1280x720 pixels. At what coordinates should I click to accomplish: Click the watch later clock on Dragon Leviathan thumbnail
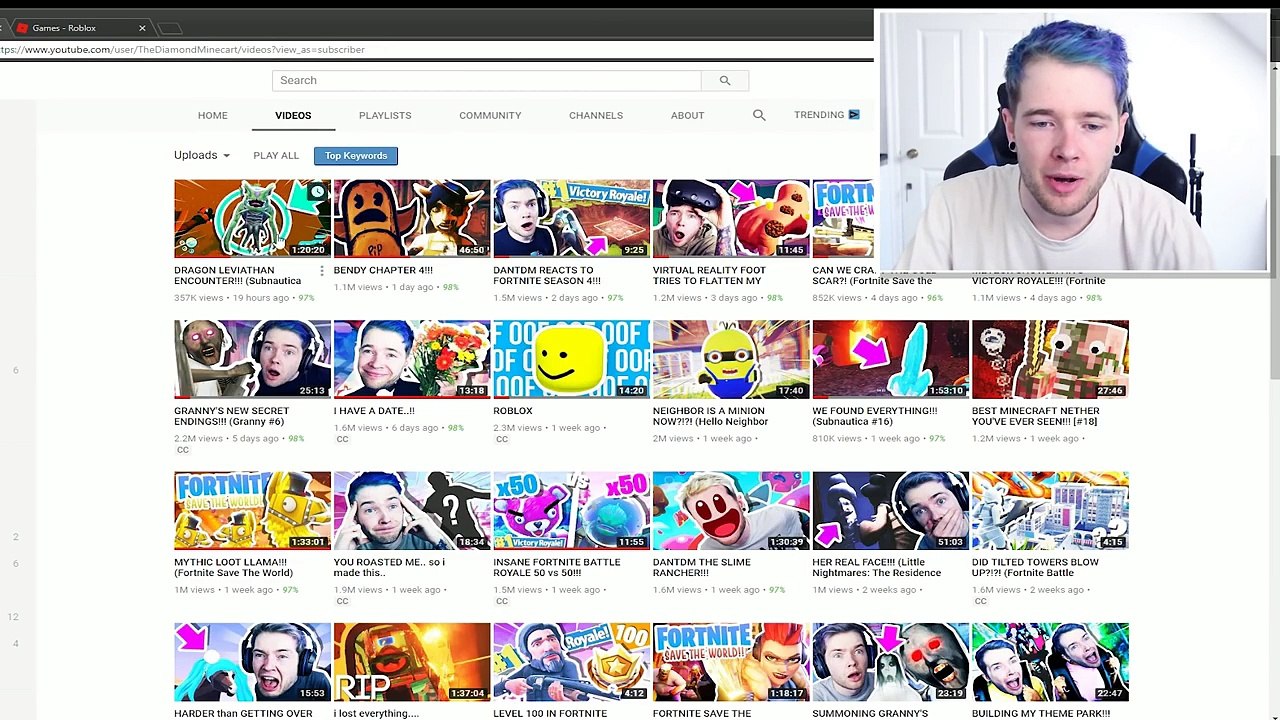pyautogui.click(x=317, y=192)
